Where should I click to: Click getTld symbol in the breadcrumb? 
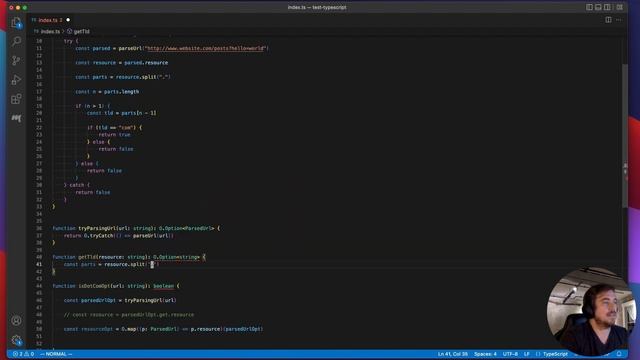(x=81, y=31)
